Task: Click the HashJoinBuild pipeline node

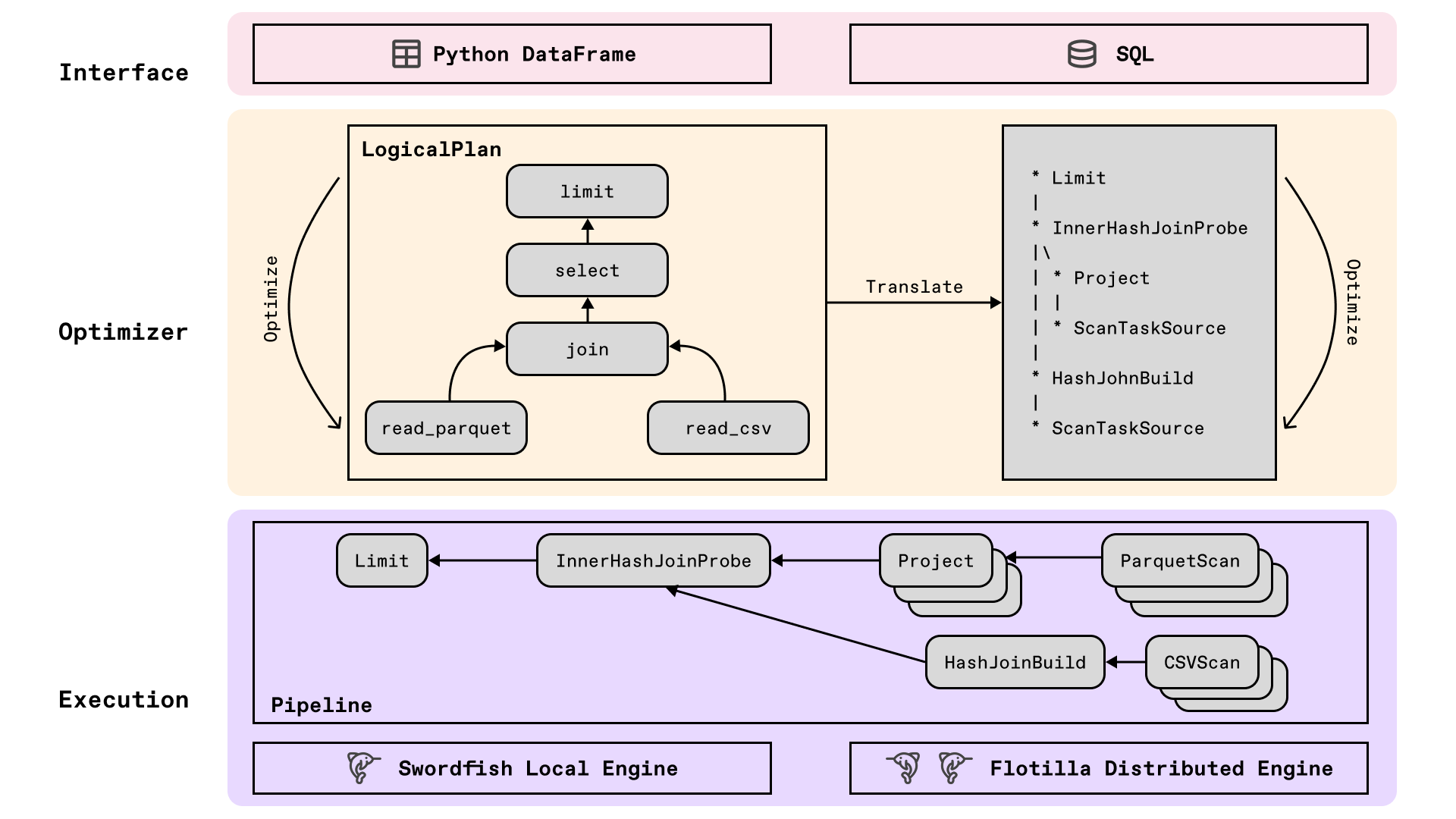Action: [1015, 662]
